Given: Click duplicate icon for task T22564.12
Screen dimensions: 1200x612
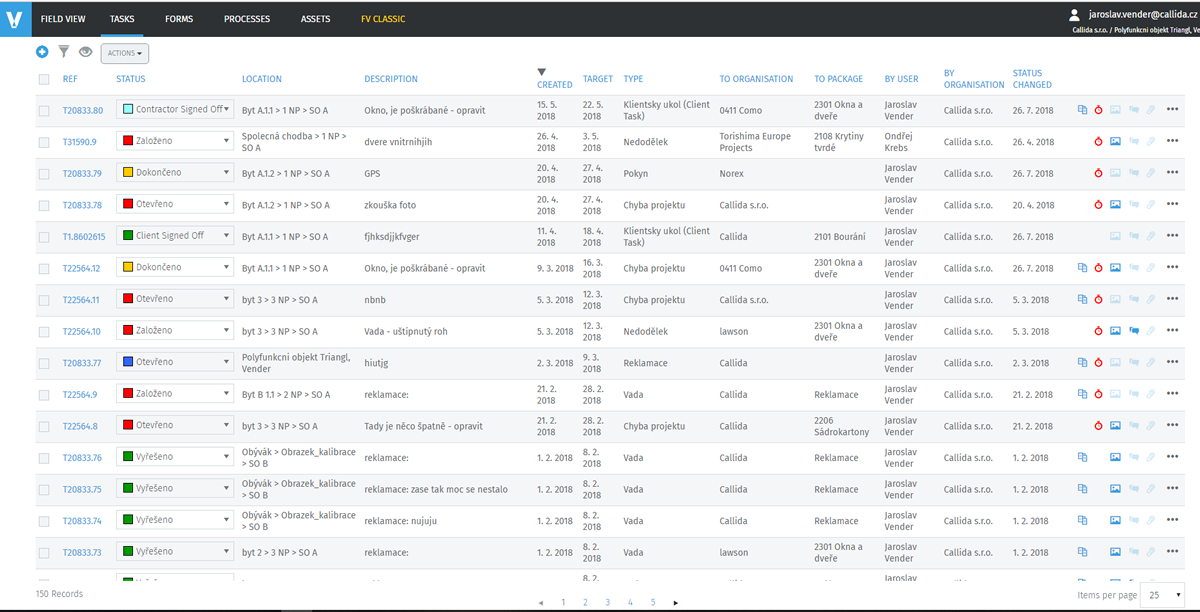Looking at the screenshot, I should [x=1082, y=268].
